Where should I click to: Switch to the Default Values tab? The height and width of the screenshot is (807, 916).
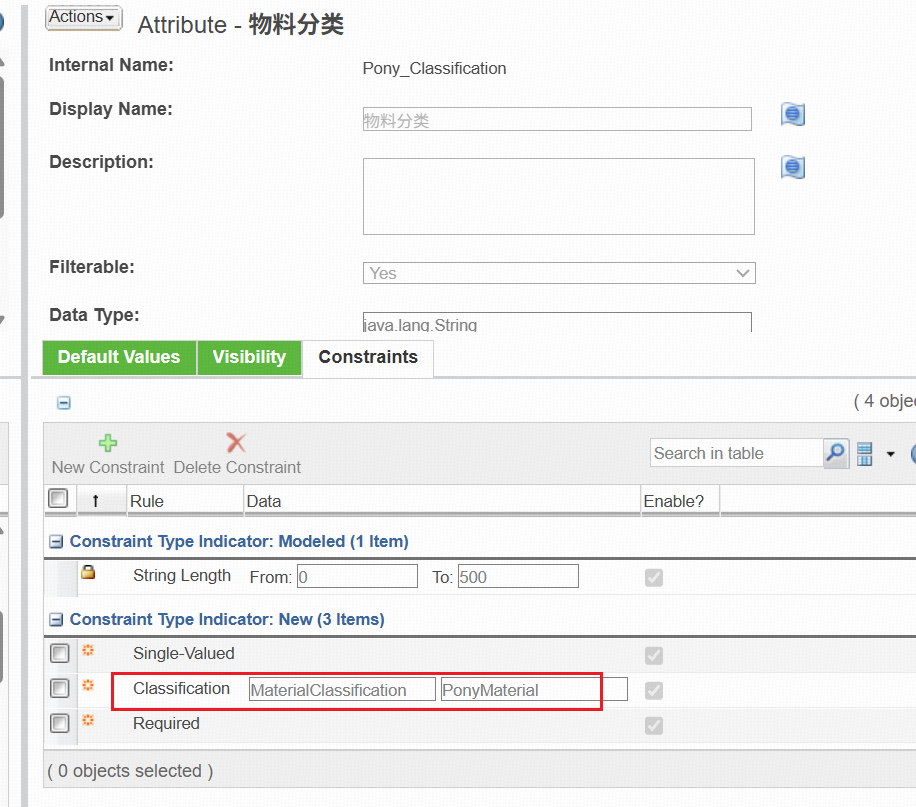click(118, 357)
